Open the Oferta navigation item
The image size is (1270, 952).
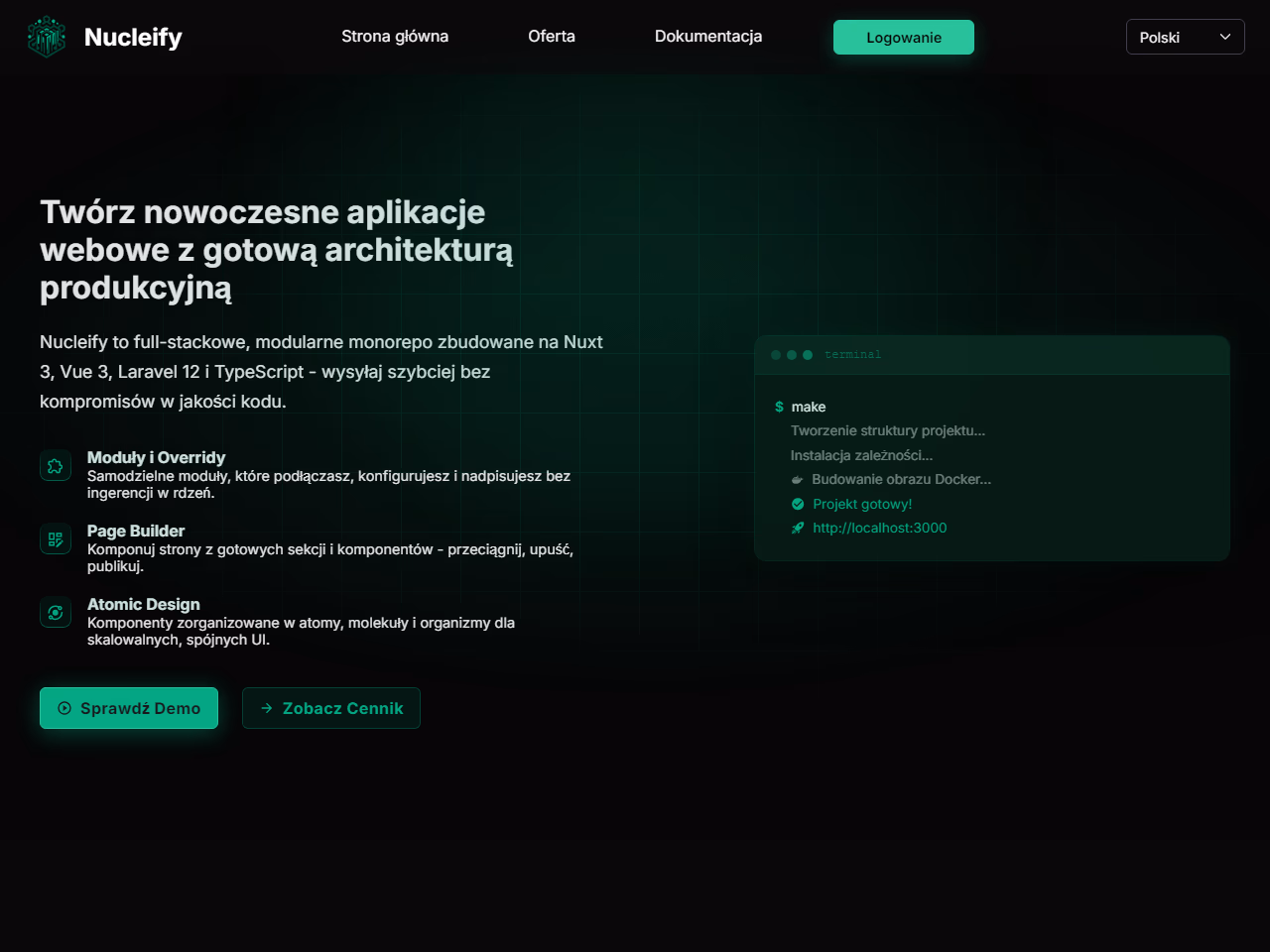pyautogui.click(x=552, y=37)
